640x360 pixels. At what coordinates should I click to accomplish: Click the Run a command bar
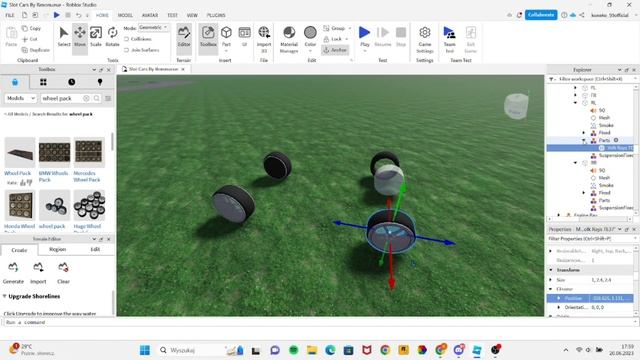coord(318,322)
